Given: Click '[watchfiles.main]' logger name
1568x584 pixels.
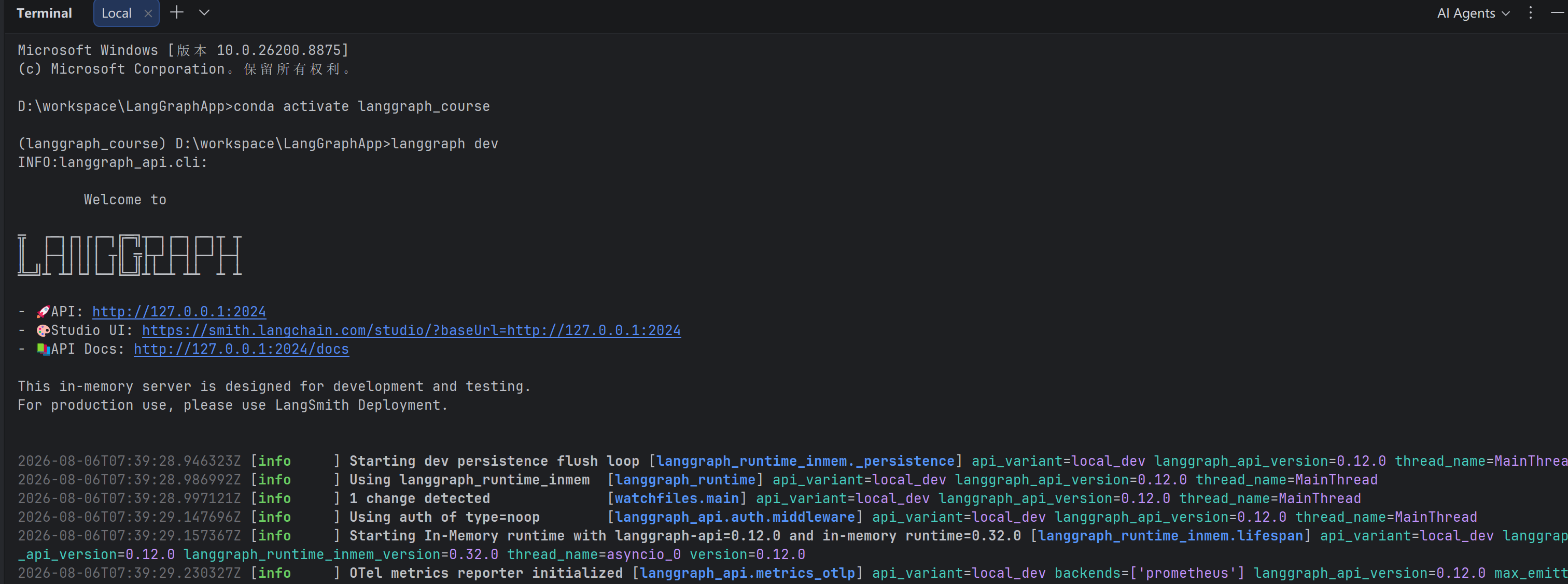Looking at the screenshot, I should coord(677,499).
